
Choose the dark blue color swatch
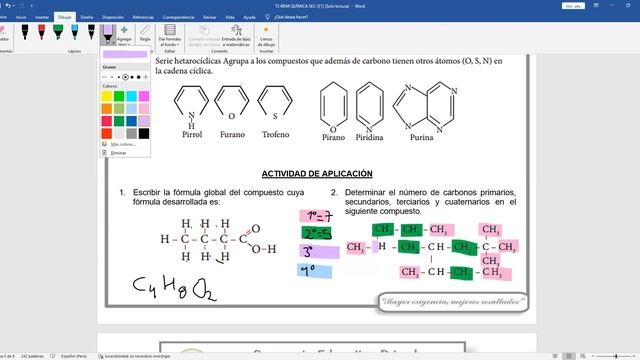131,121
